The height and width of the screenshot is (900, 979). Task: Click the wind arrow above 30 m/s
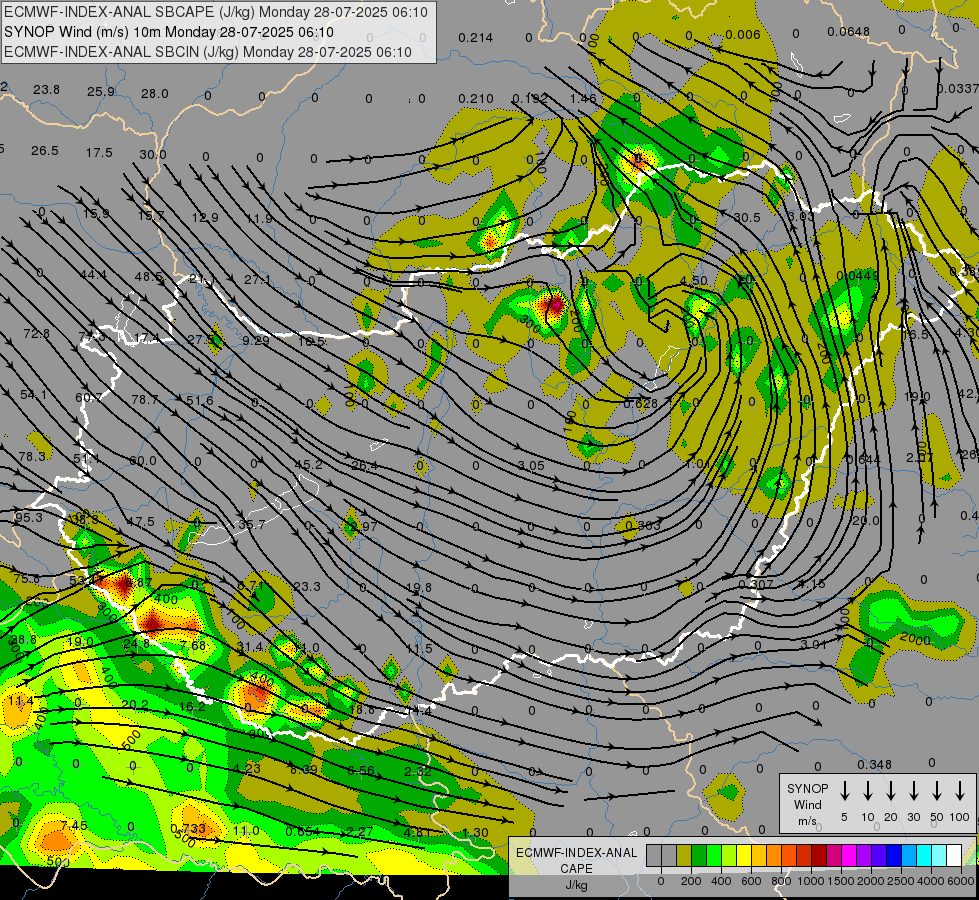[913, 791]
